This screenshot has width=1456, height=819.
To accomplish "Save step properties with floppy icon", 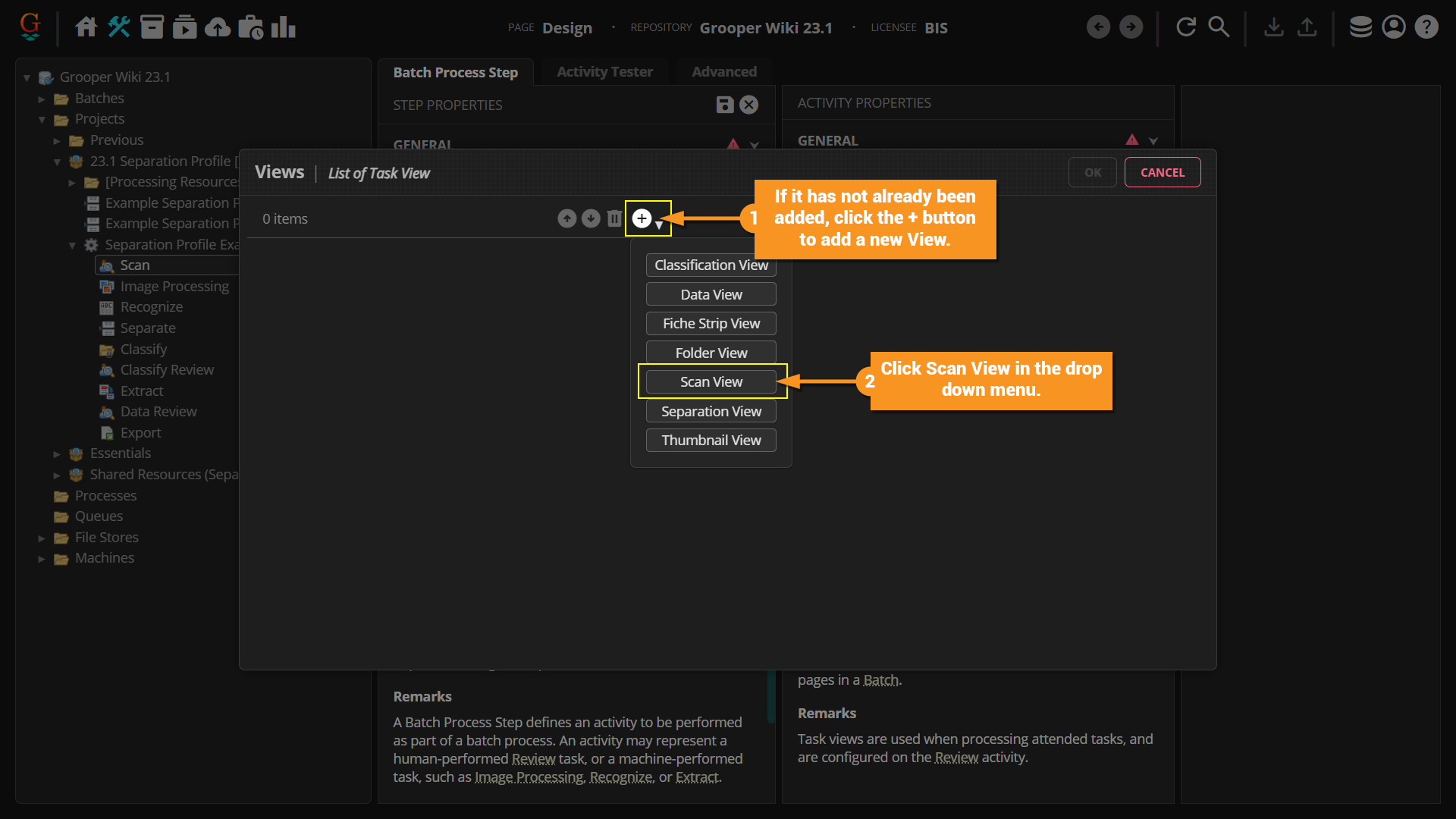I will pyautogui.click(x=724, y=105).
